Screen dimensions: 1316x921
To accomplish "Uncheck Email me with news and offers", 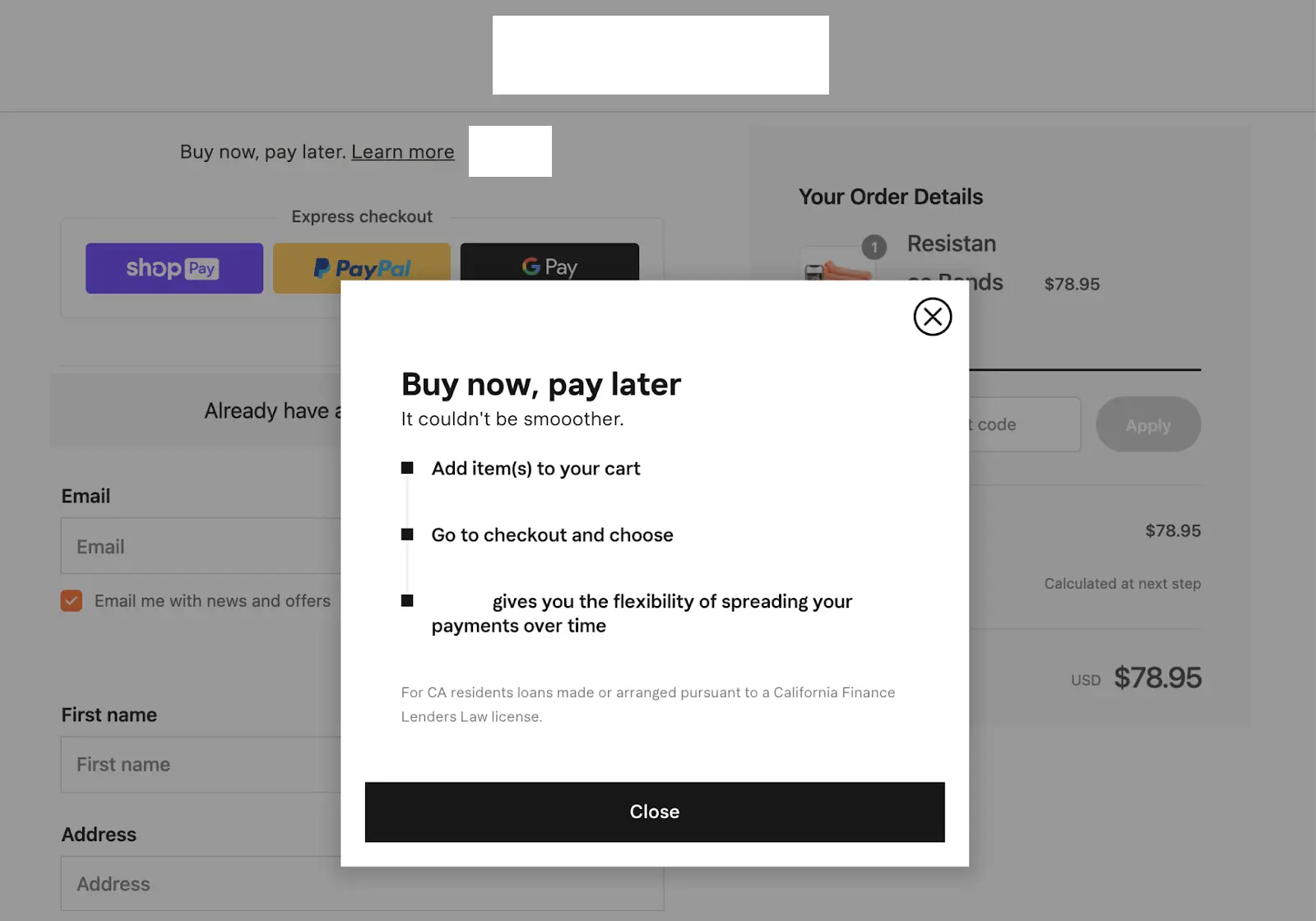I will tap(72, 601).
